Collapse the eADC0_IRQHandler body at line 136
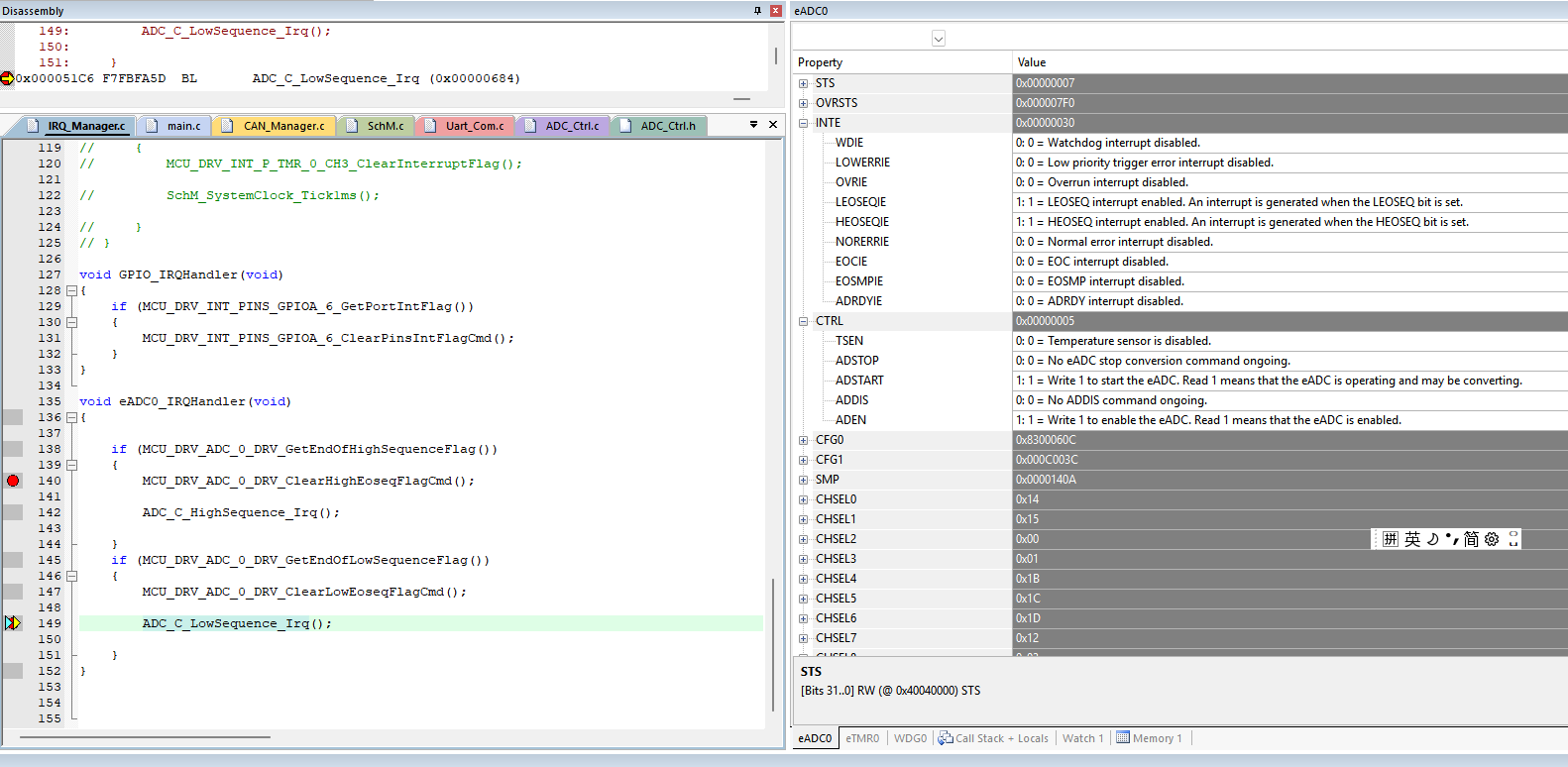This screenshot has width=1568, height=767. pyautogui.click(x=71, y=417)
